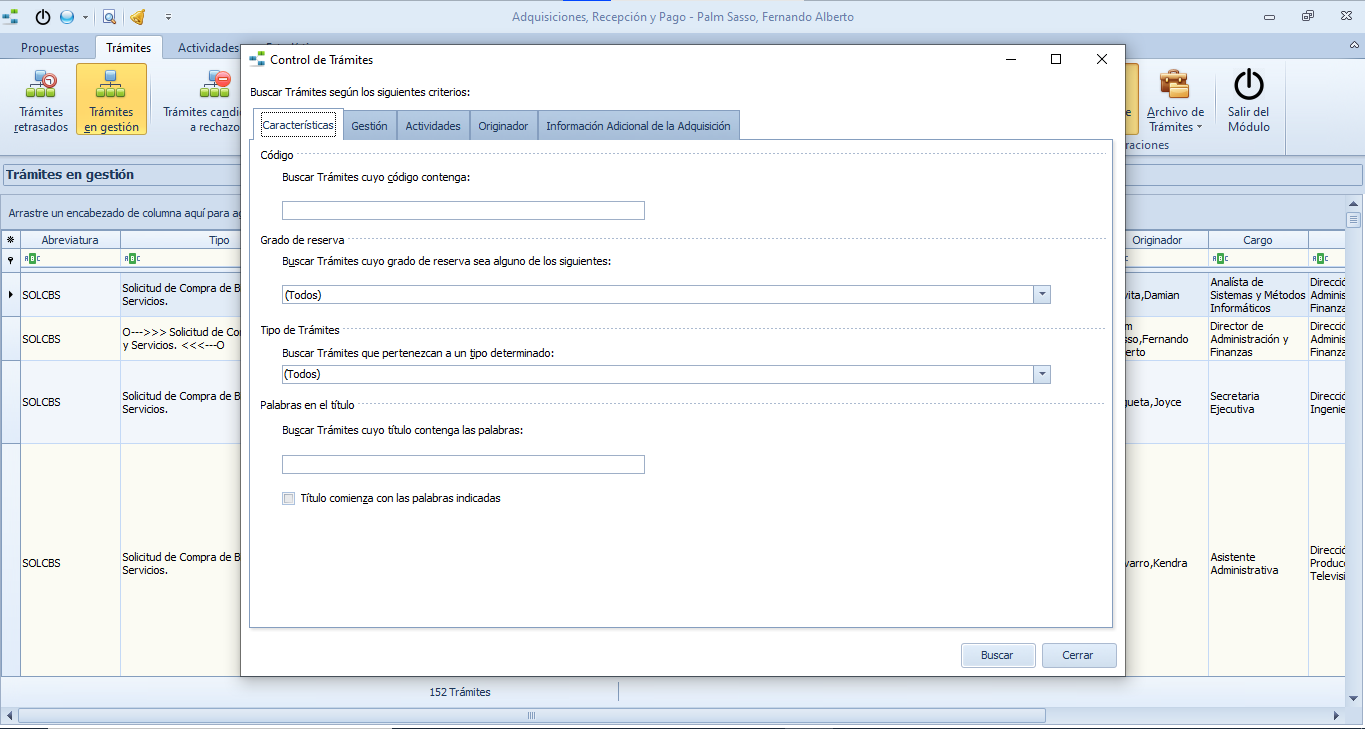
Task: Click the Asistente Administrativa cell
Action: 1258,563
